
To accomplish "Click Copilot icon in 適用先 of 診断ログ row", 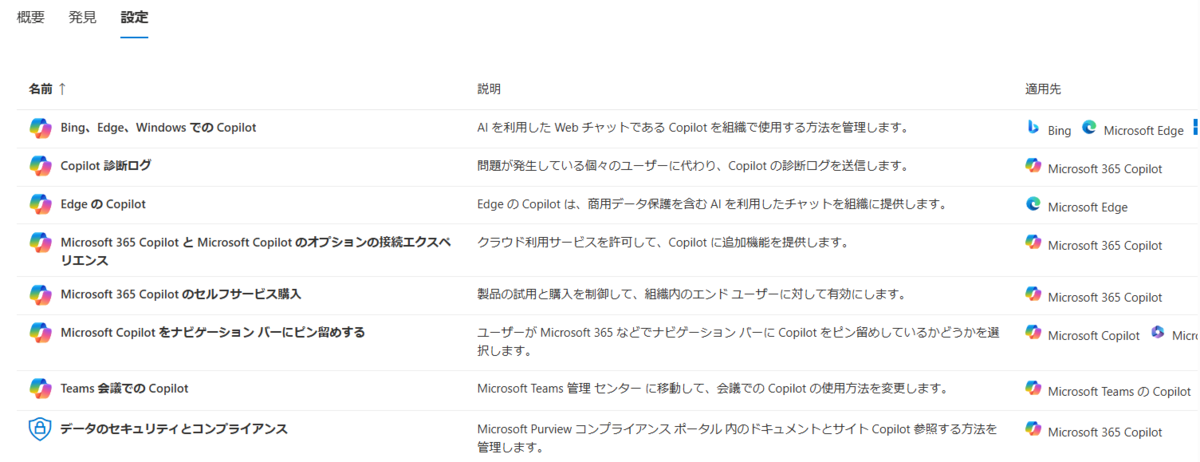I will [x=1033, y=166].
